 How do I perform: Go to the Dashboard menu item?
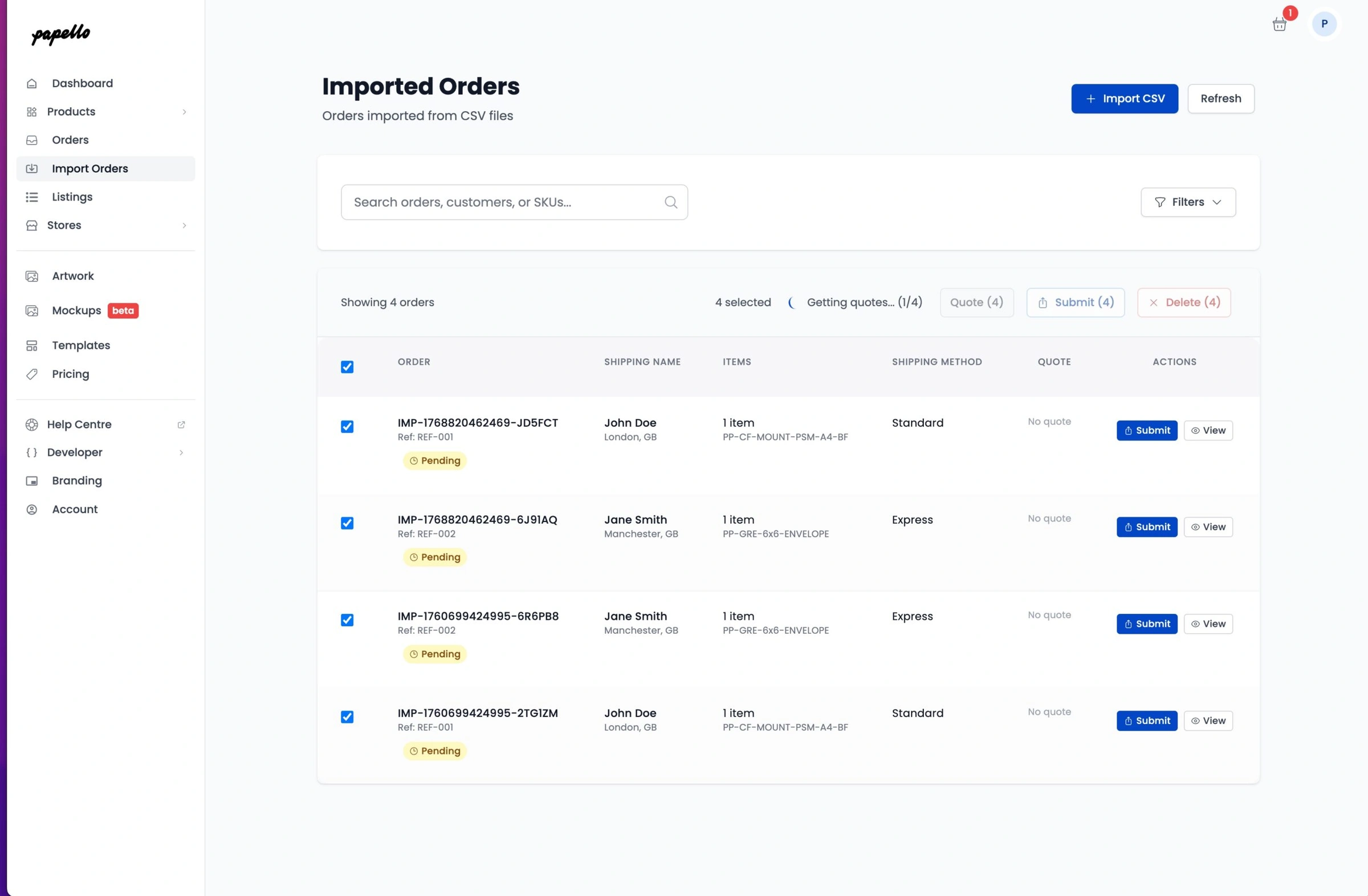(82, 83)
